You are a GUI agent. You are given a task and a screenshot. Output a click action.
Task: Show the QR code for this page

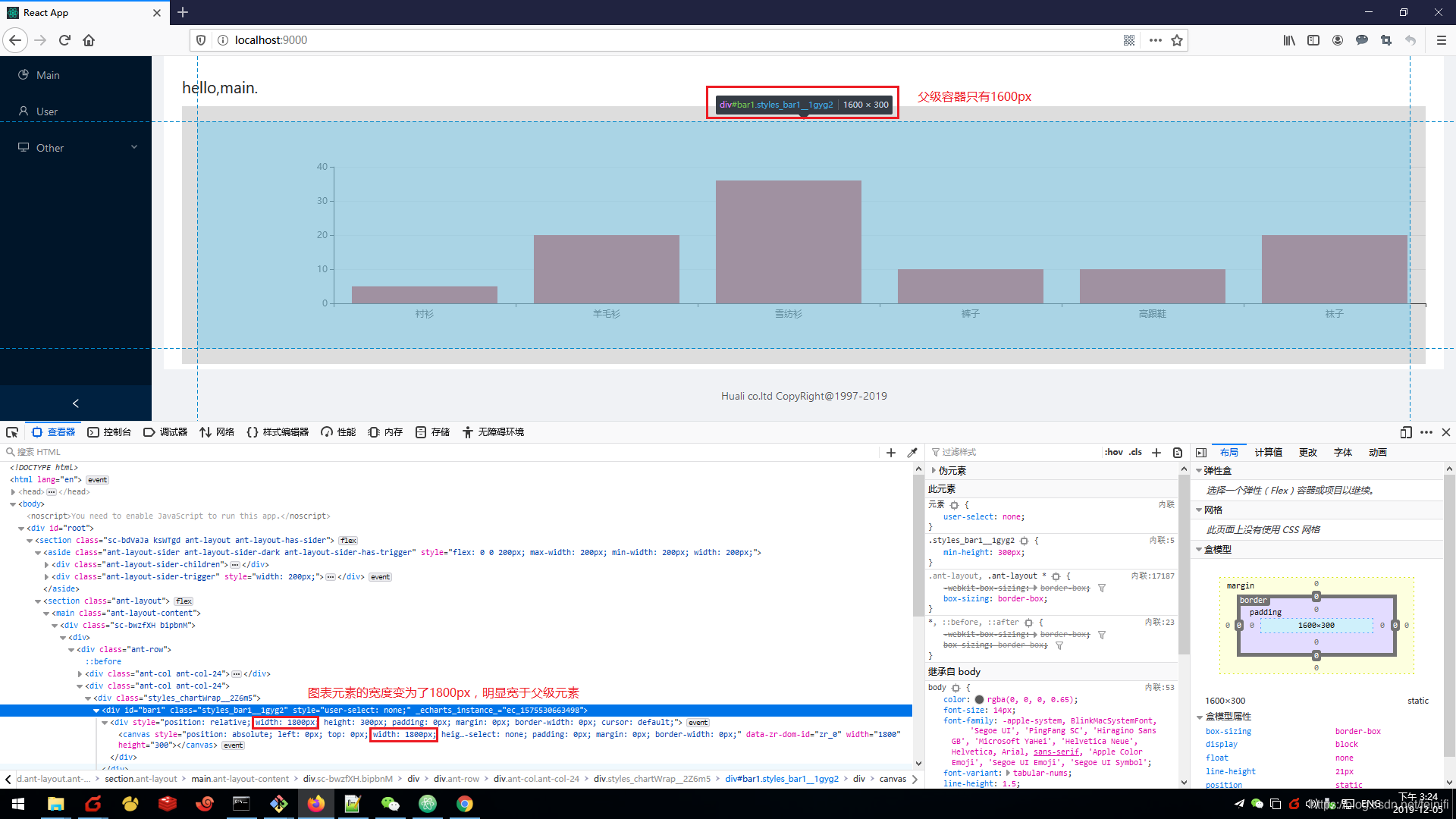(1129, 40)
